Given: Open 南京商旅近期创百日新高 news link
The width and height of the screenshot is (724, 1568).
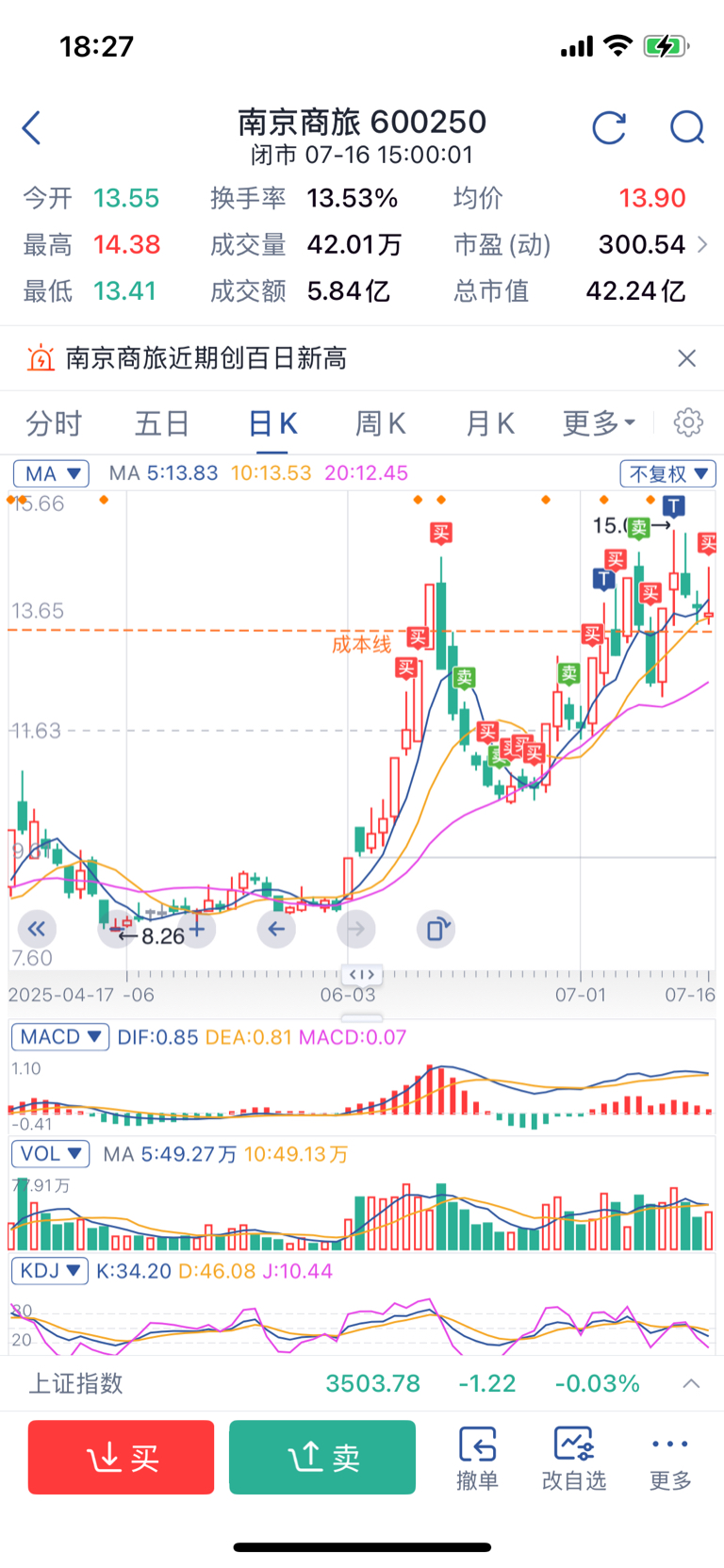Looking at the screenshot, I should click(206, 358).
